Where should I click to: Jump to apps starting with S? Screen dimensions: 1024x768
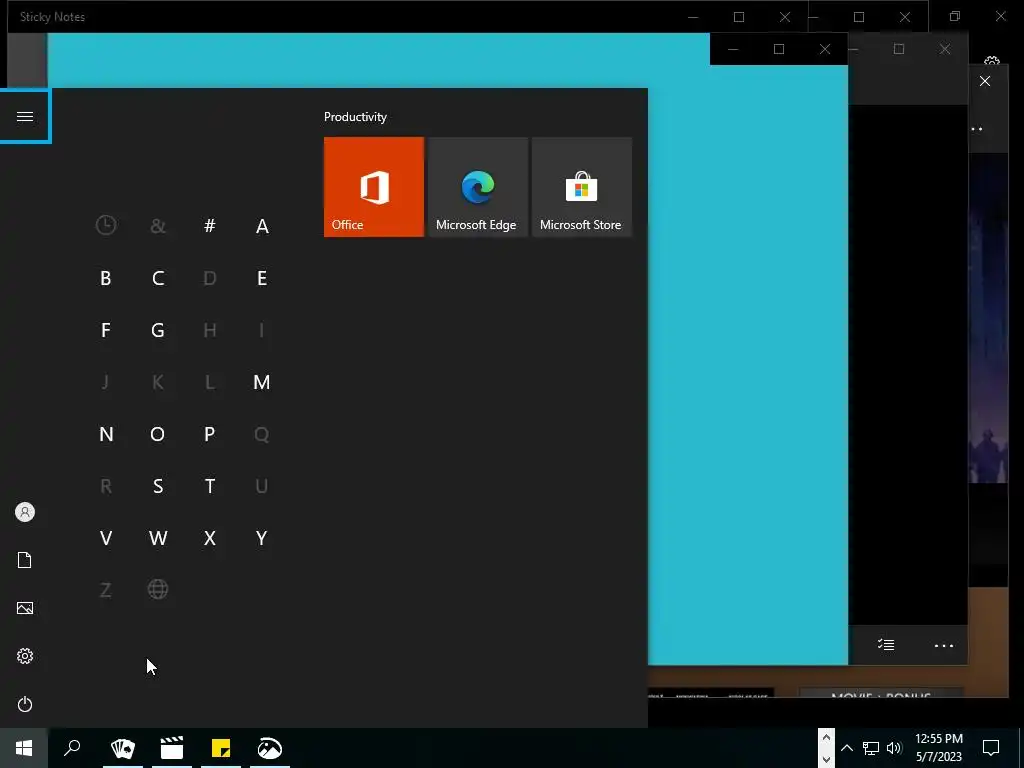pyautogui.click(x=158, y=486)
